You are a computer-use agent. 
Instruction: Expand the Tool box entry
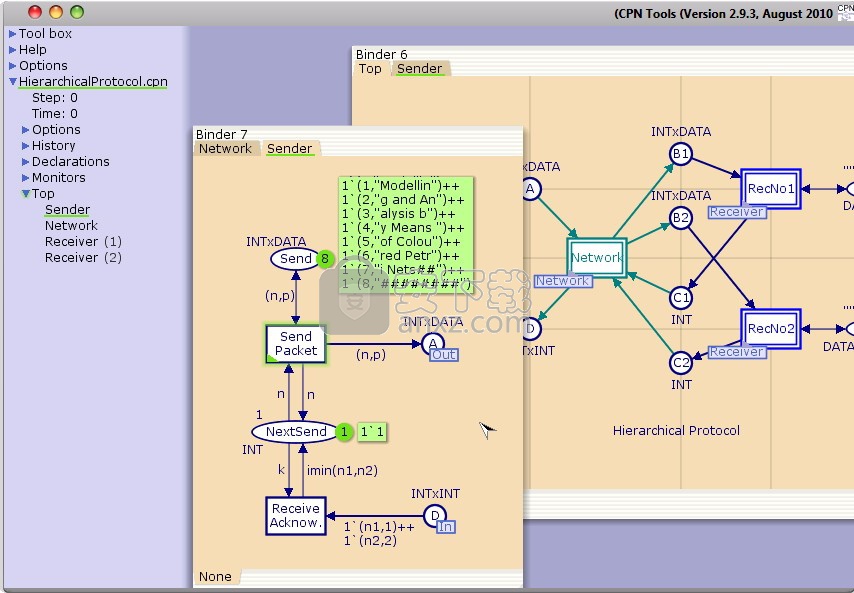pos(13,34)
